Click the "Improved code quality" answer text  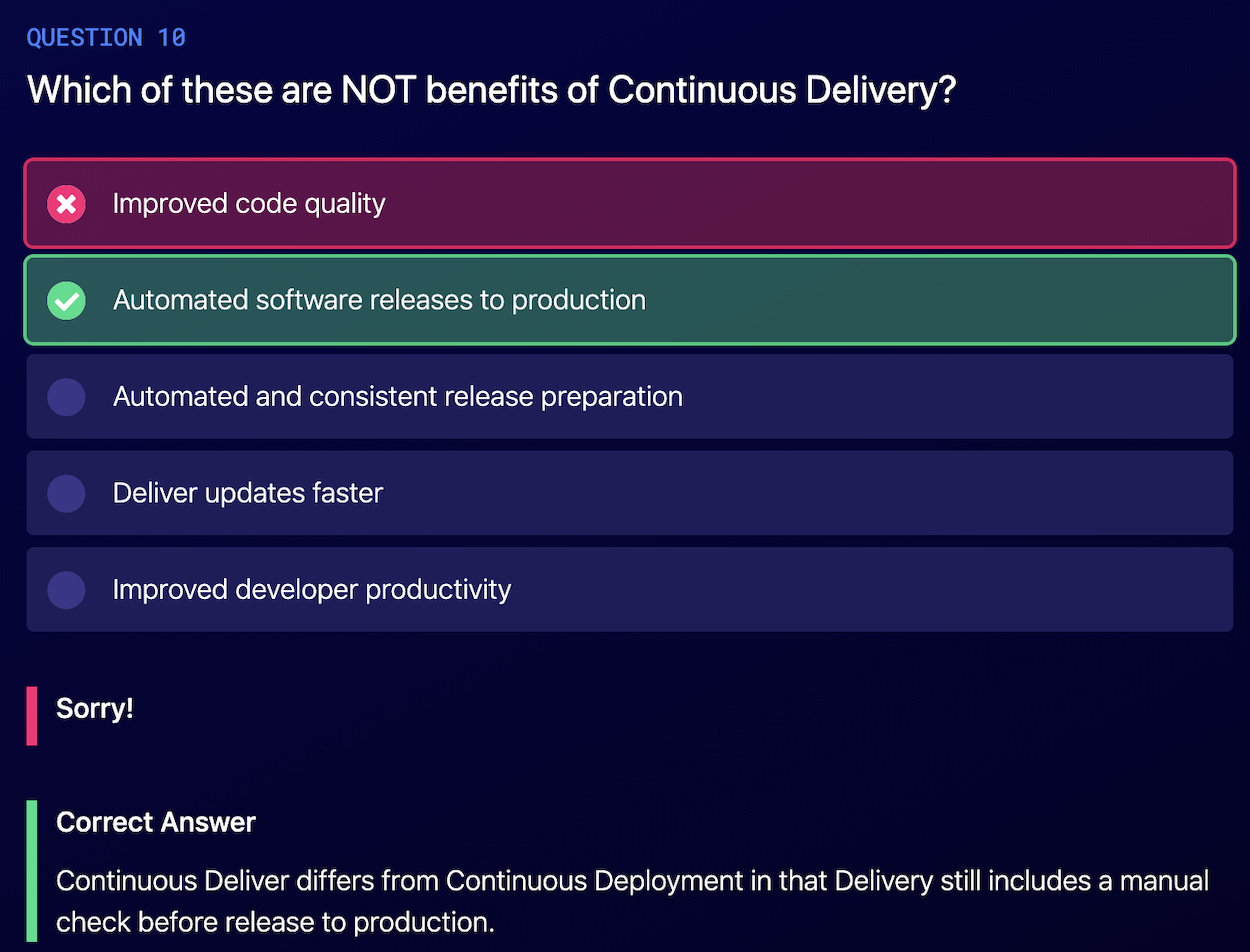tap(249, 204)
